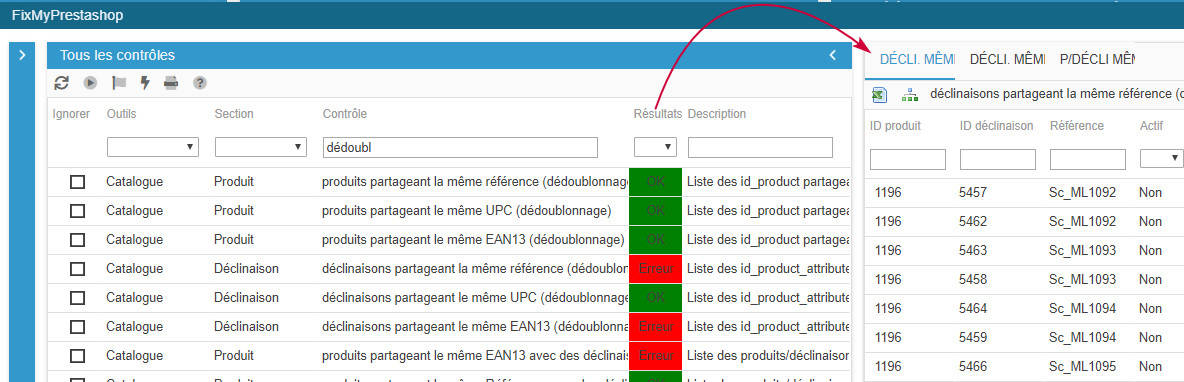Click the Contrôle filter field containing dédoubl
Image resolution: width=1184 pixels, height=382 pixels.
pyautogui.click(x=460, y=147)
